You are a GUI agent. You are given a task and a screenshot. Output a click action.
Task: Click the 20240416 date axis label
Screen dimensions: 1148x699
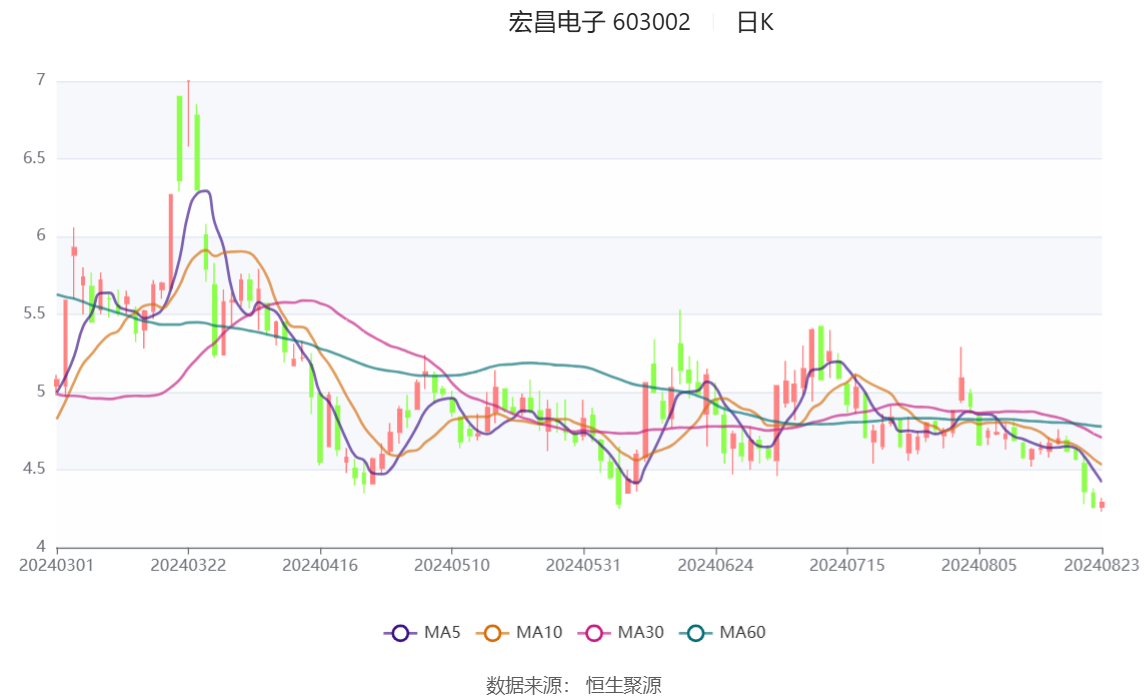pyautogui.click(x=320, y=565)
